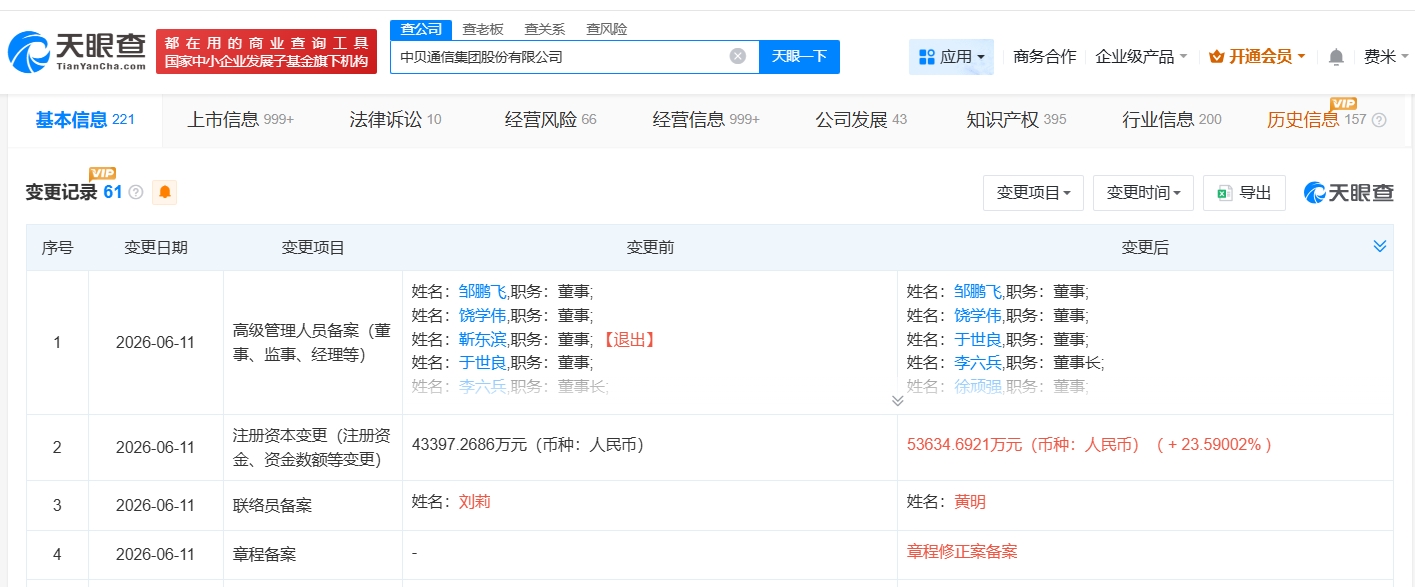Open the 应用 dropdown

pos(952,57)
